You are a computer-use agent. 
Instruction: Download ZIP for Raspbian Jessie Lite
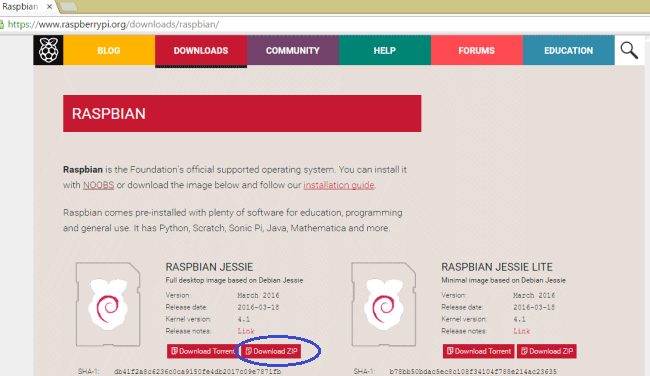click(x=546, y=351)
